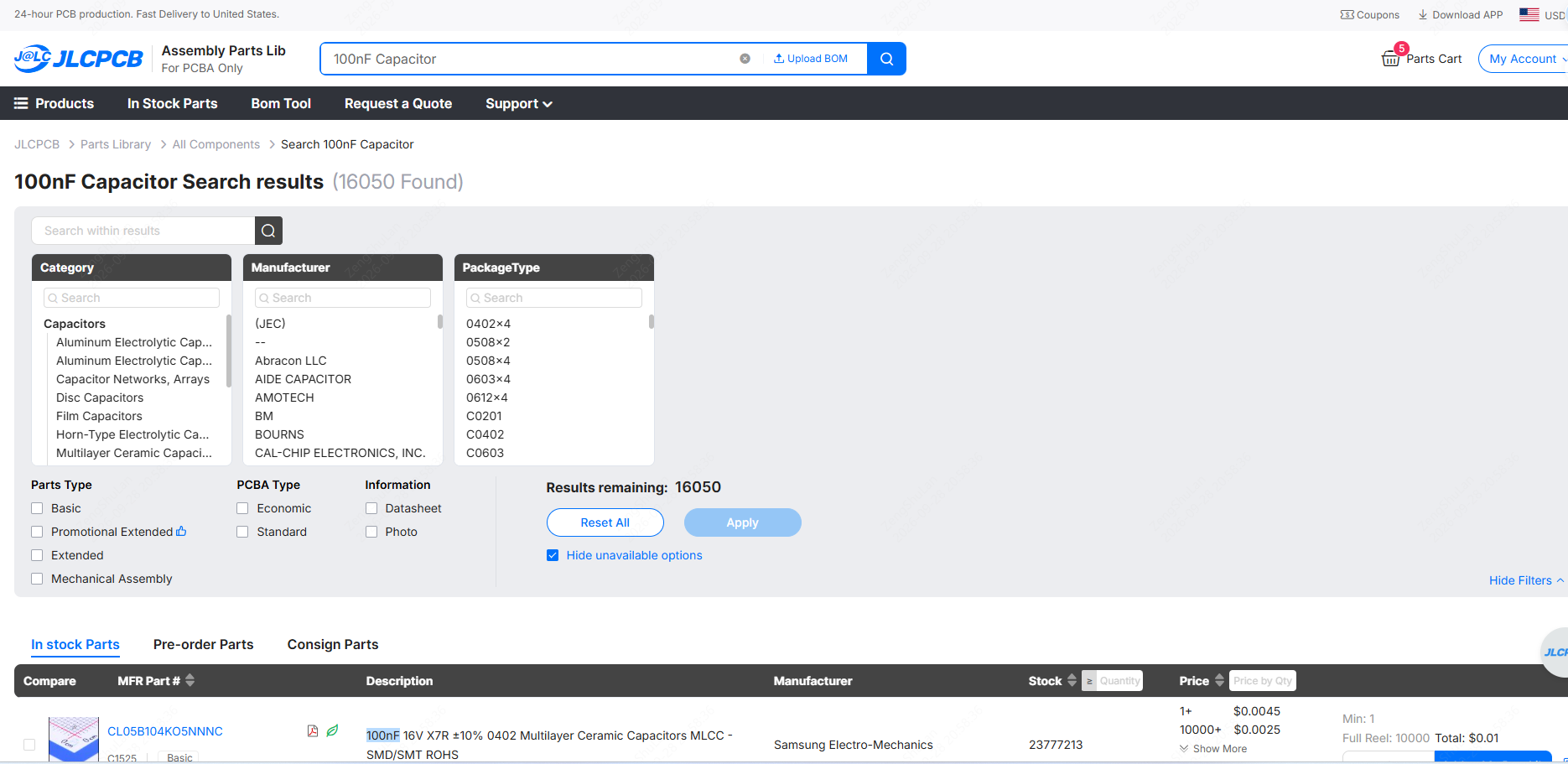Image resolution: width=1568 pixels, height=764 pixels.
Task: Select Film Capacitors category
Action: (99, 416)
